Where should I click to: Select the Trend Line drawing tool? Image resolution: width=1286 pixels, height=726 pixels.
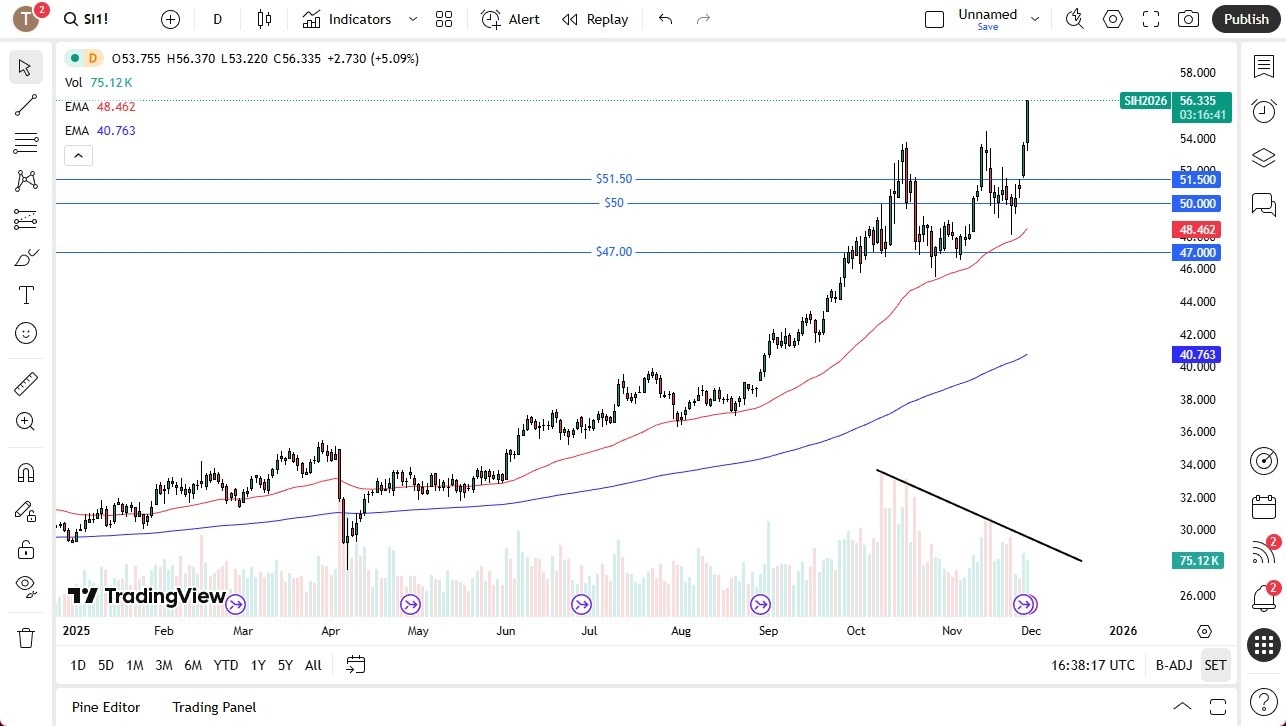25,105
